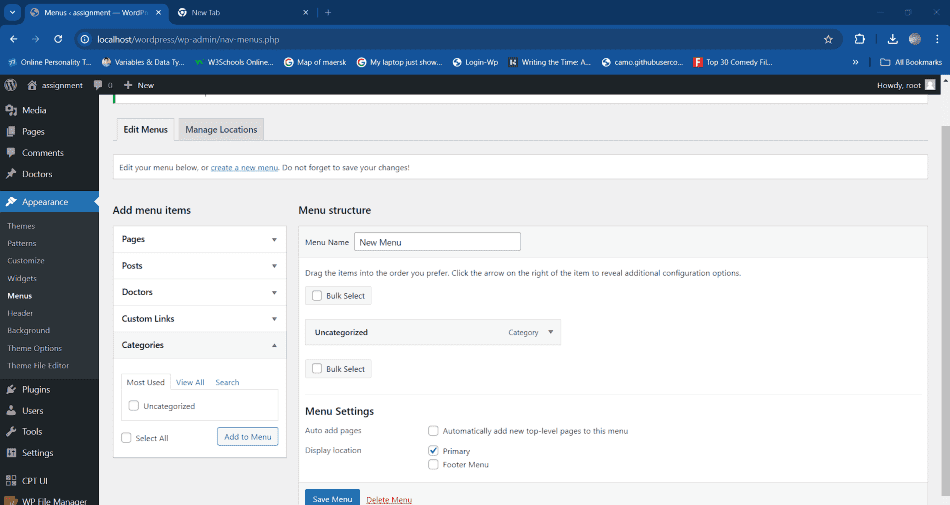Tick the lower Bulk Select checkbox
Image resolution: width=950 pixels, height=505 pixels.
pos(317,368)
